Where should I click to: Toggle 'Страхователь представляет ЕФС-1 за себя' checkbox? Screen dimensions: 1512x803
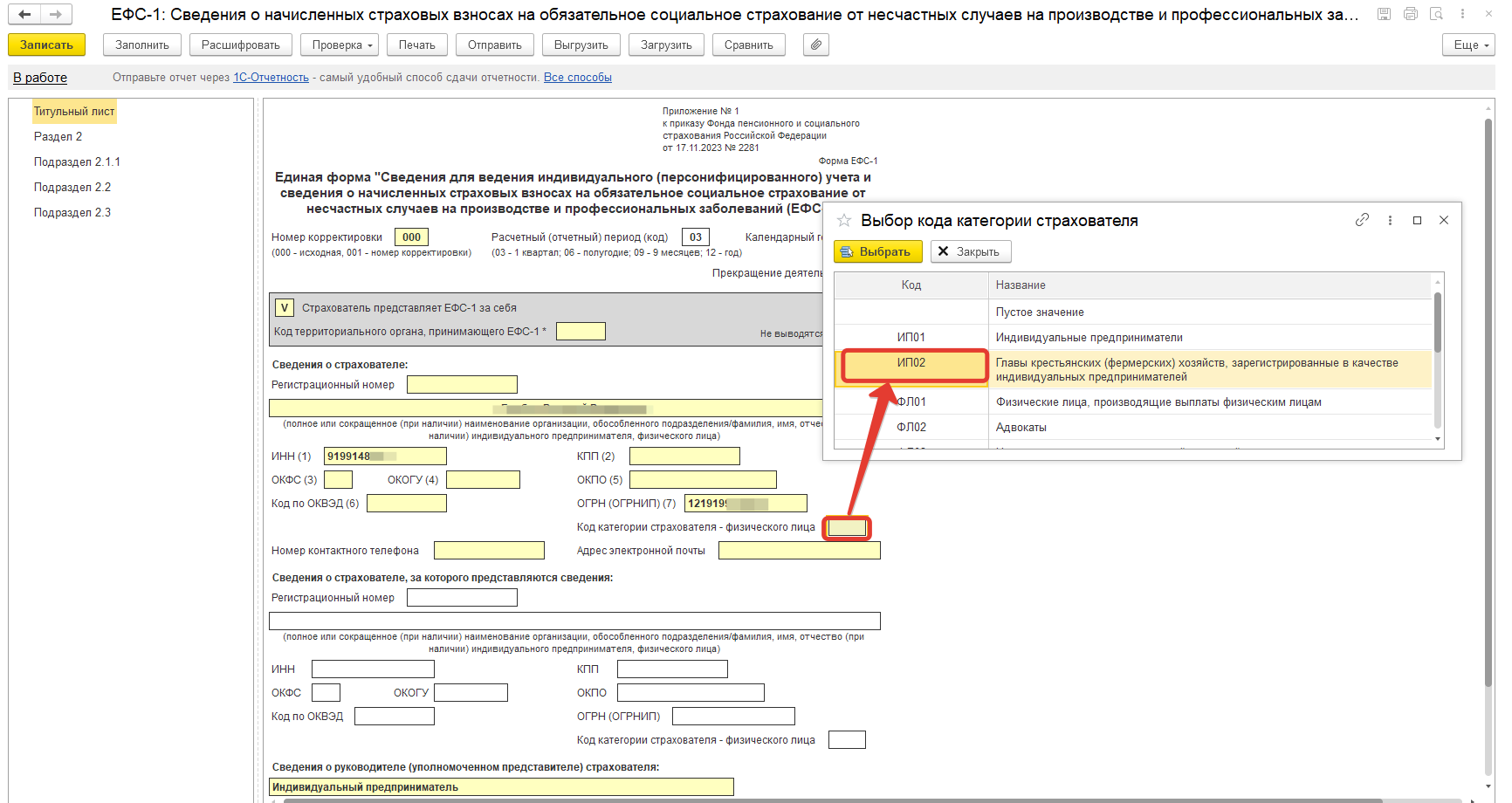point(284,307)
